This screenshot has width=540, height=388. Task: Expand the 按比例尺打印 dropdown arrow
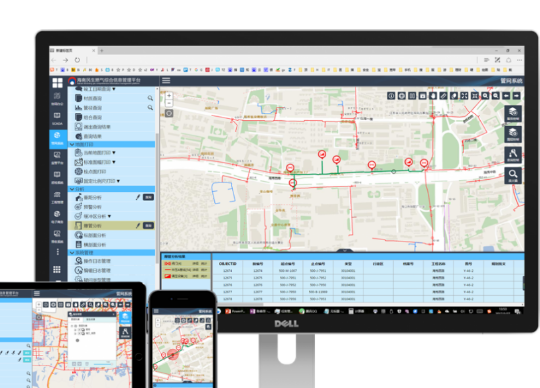[118, 181]
